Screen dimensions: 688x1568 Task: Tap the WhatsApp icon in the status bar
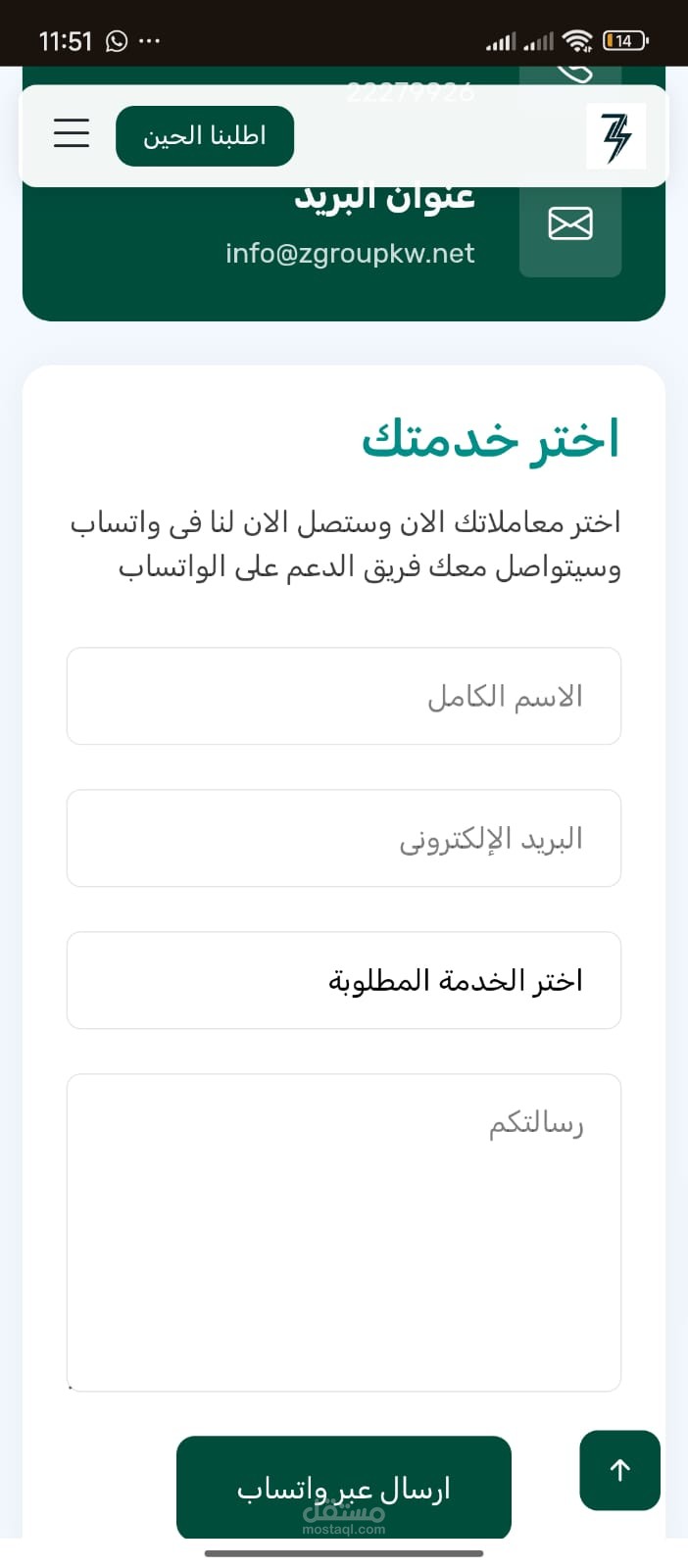pos(117,41)
